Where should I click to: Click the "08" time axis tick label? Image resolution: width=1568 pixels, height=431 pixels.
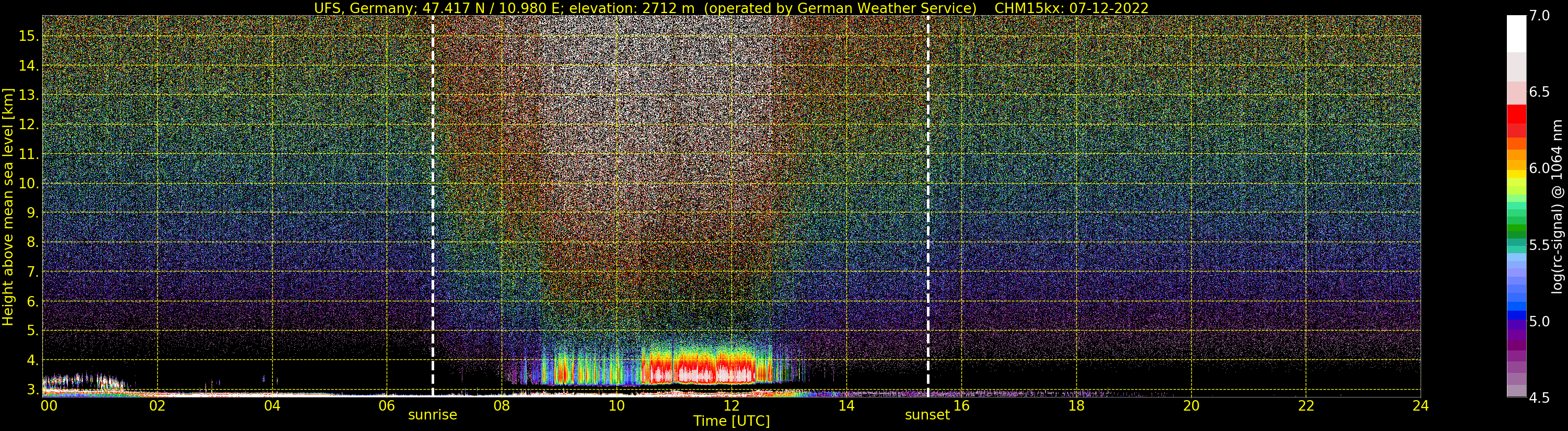pyautogui.click(x=502, y=405)
